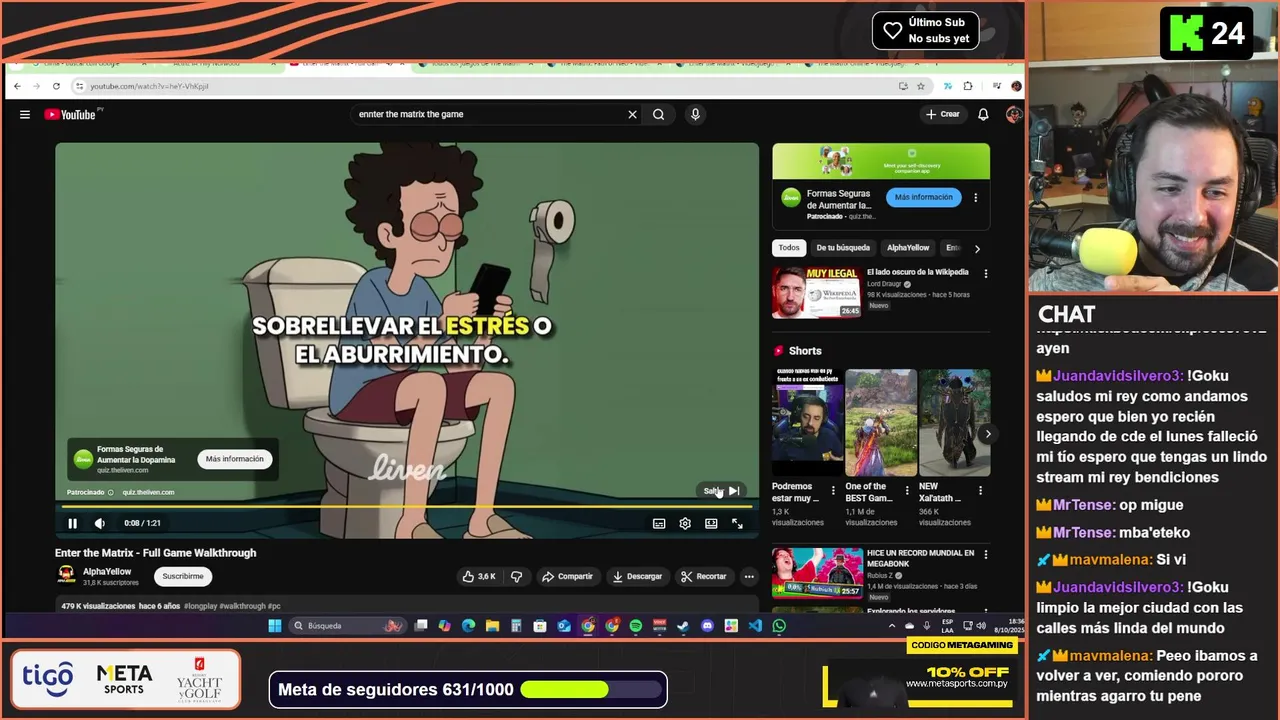Open Steam from the taskbar
This screenshot has width=1280, height=720.
click(x=684, y=626)
